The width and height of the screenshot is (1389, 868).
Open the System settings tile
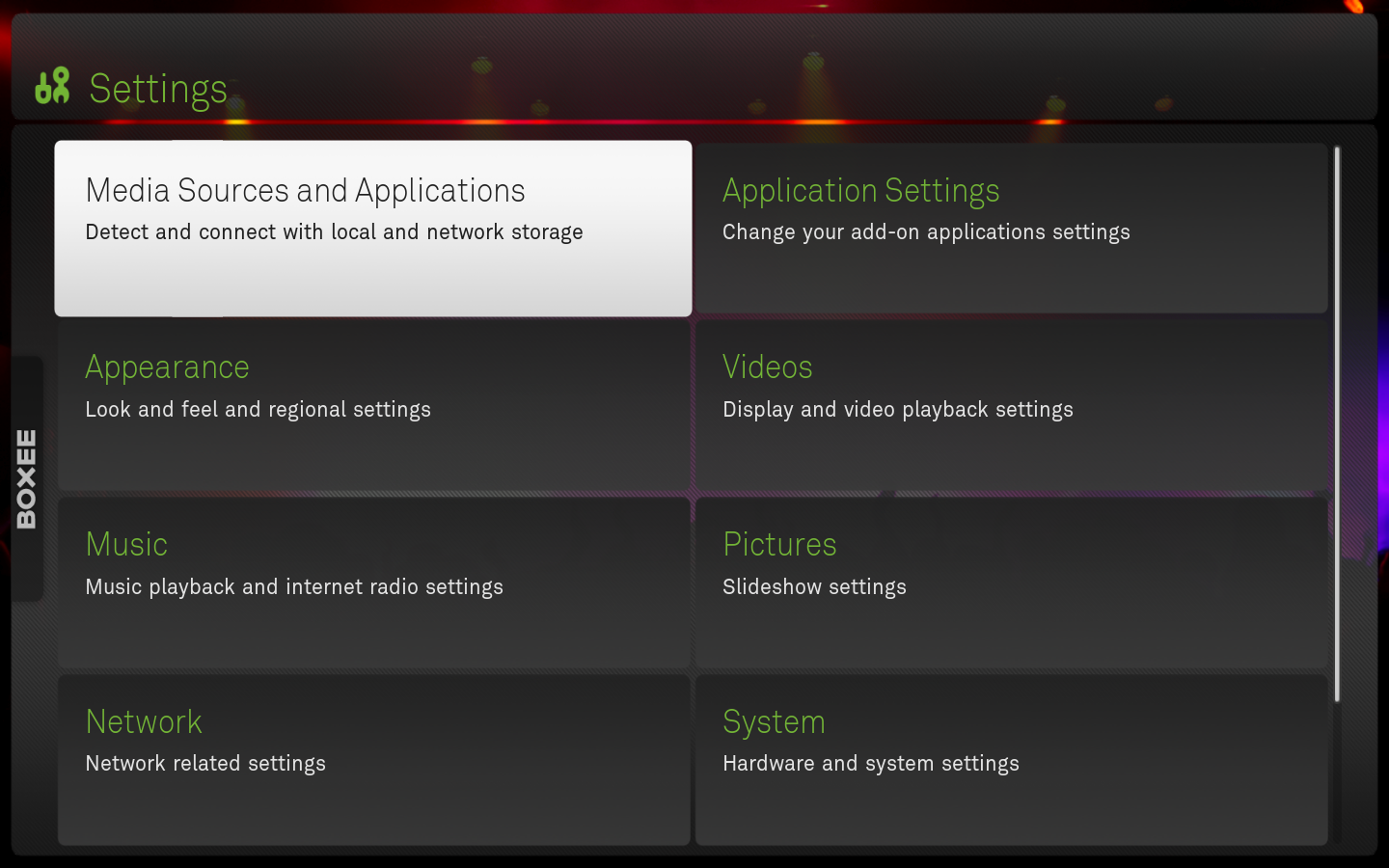pyautogui.click(x=1012, y=760)
